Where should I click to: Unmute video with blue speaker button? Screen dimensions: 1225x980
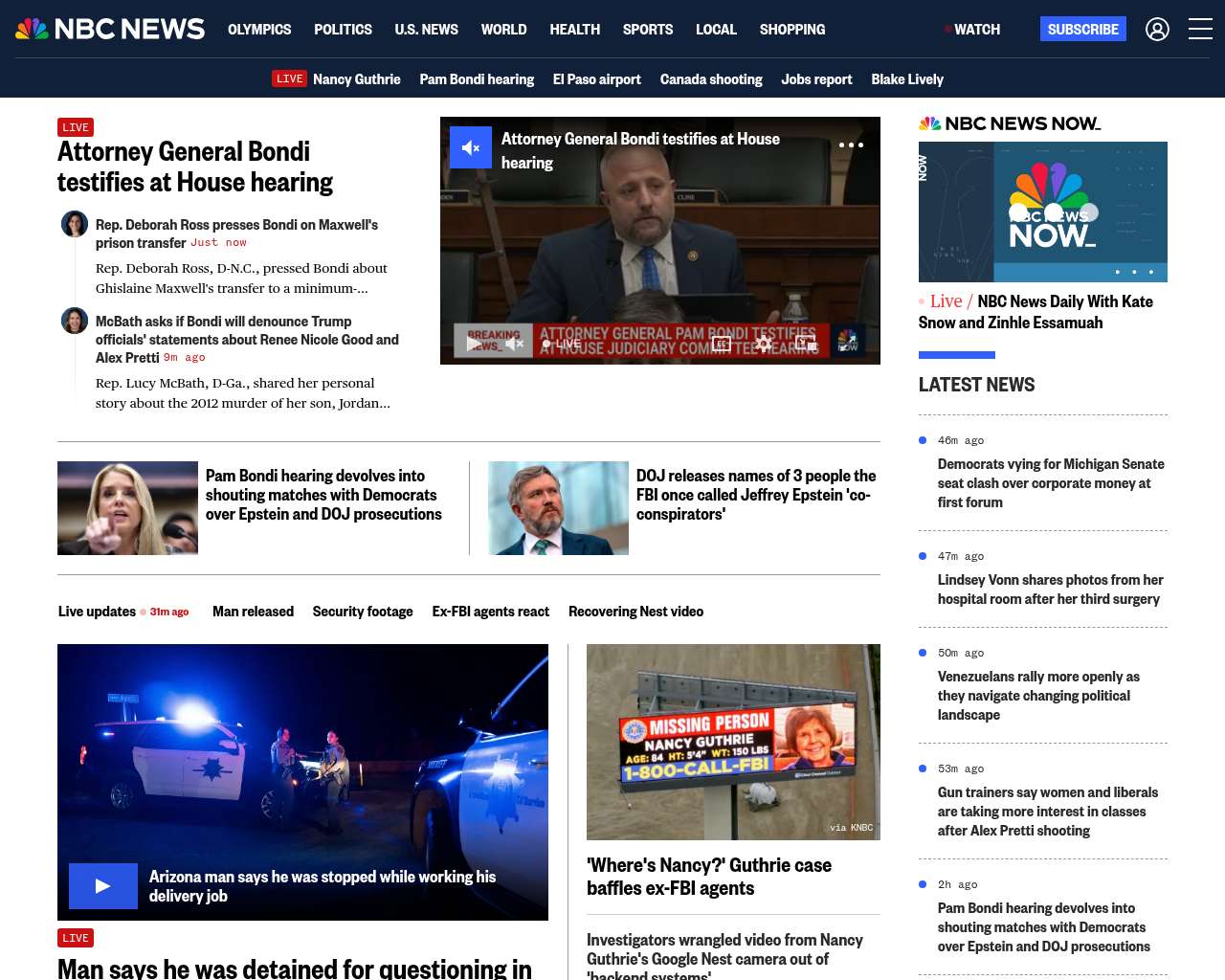[x=471, y=147]
